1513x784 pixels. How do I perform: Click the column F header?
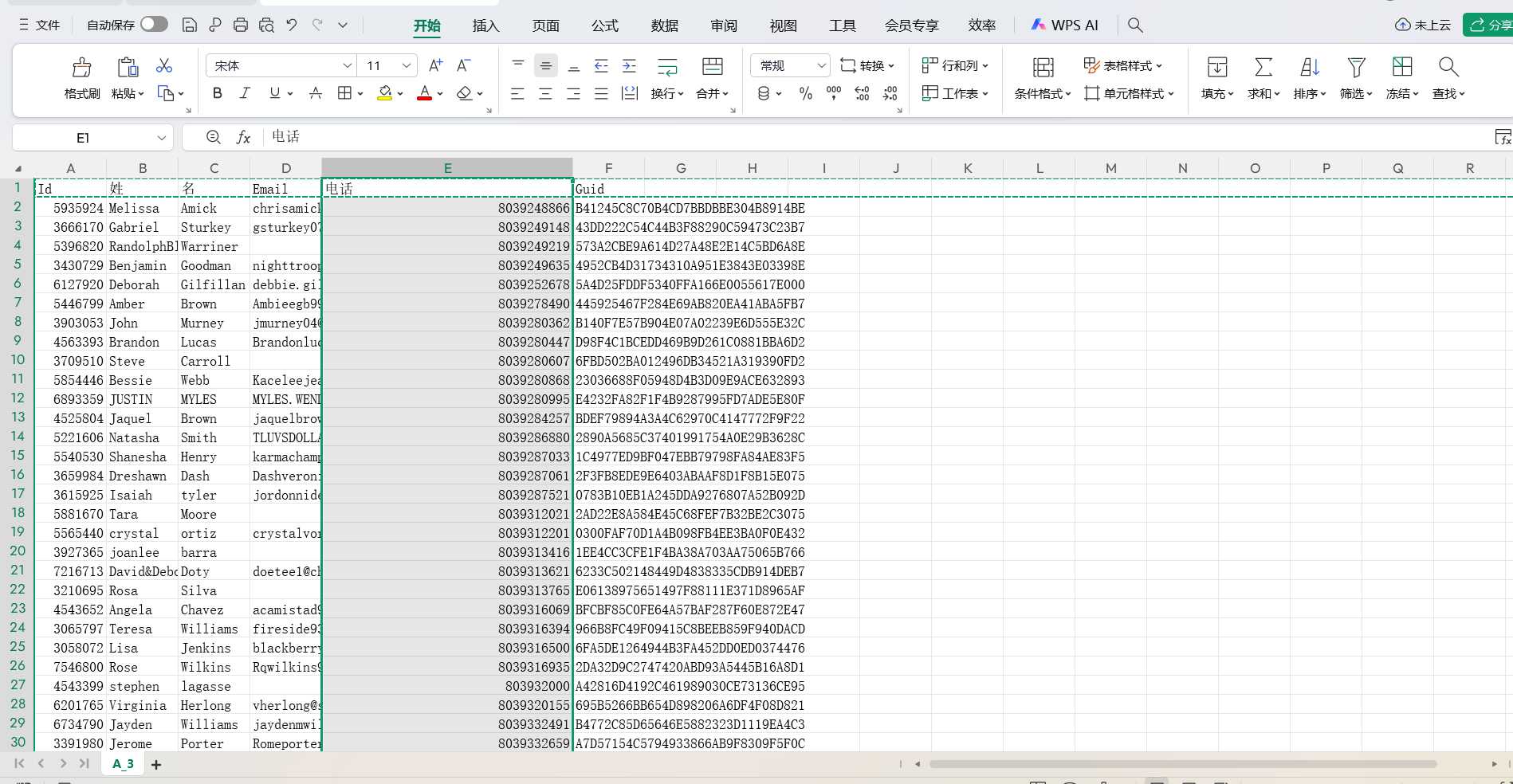tap(608, 168)
